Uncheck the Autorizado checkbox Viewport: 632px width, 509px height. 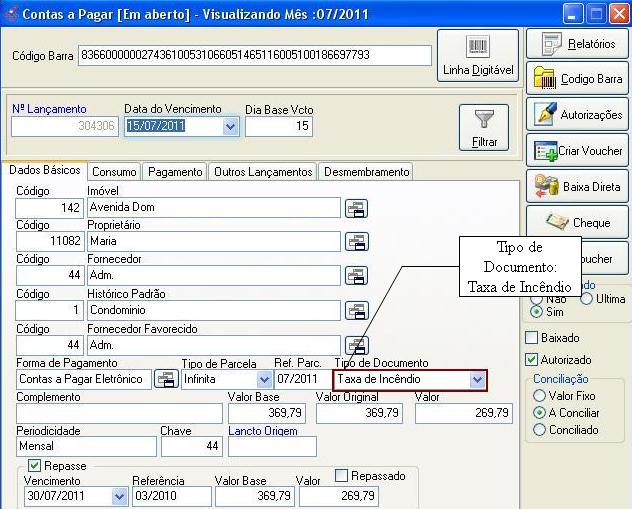pos(532,359)
